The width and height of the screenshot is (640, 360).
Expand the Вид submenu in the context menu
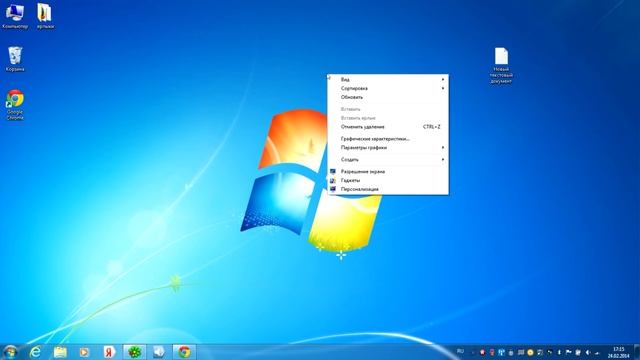click(x=388, y=79)
